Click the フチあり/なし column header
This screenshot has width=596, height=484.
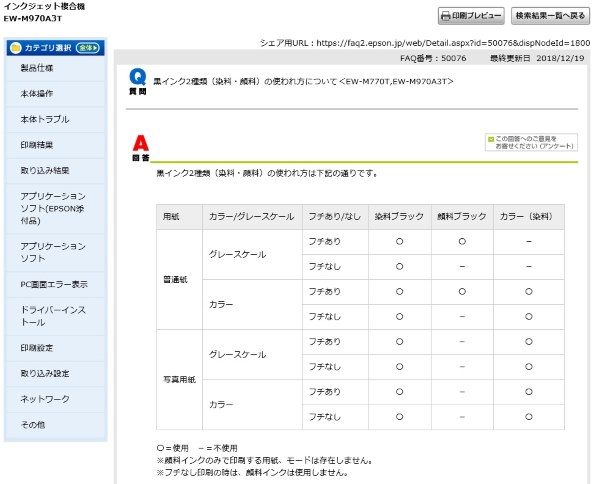point(335,217)
